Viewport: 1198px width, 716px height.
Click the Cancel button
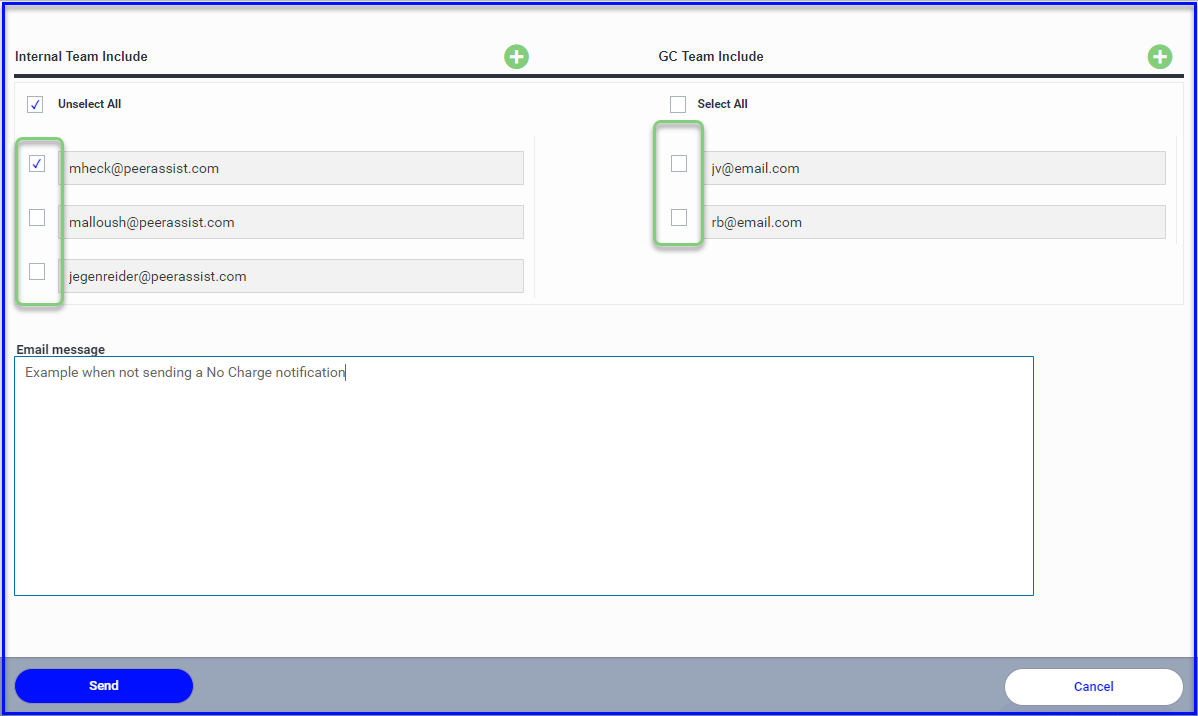pyautogui.click(x=1094, y=687)
